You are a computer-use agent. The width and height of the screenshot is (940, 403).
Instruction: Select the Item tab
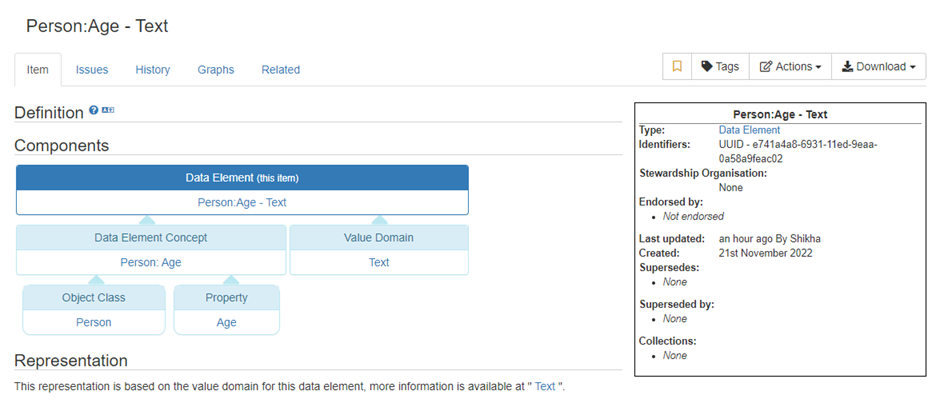click(38, 70)
